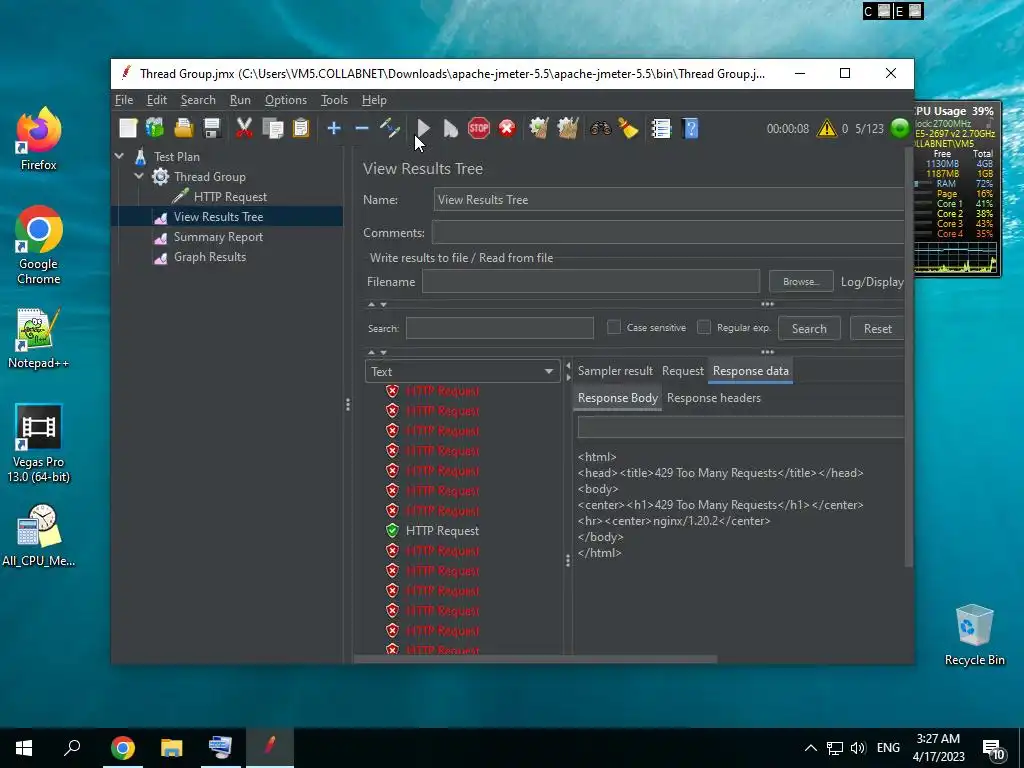This screenshot has height=768, width=1024.
Task: Select Summary Report in tree
Action: click(218, 237)
